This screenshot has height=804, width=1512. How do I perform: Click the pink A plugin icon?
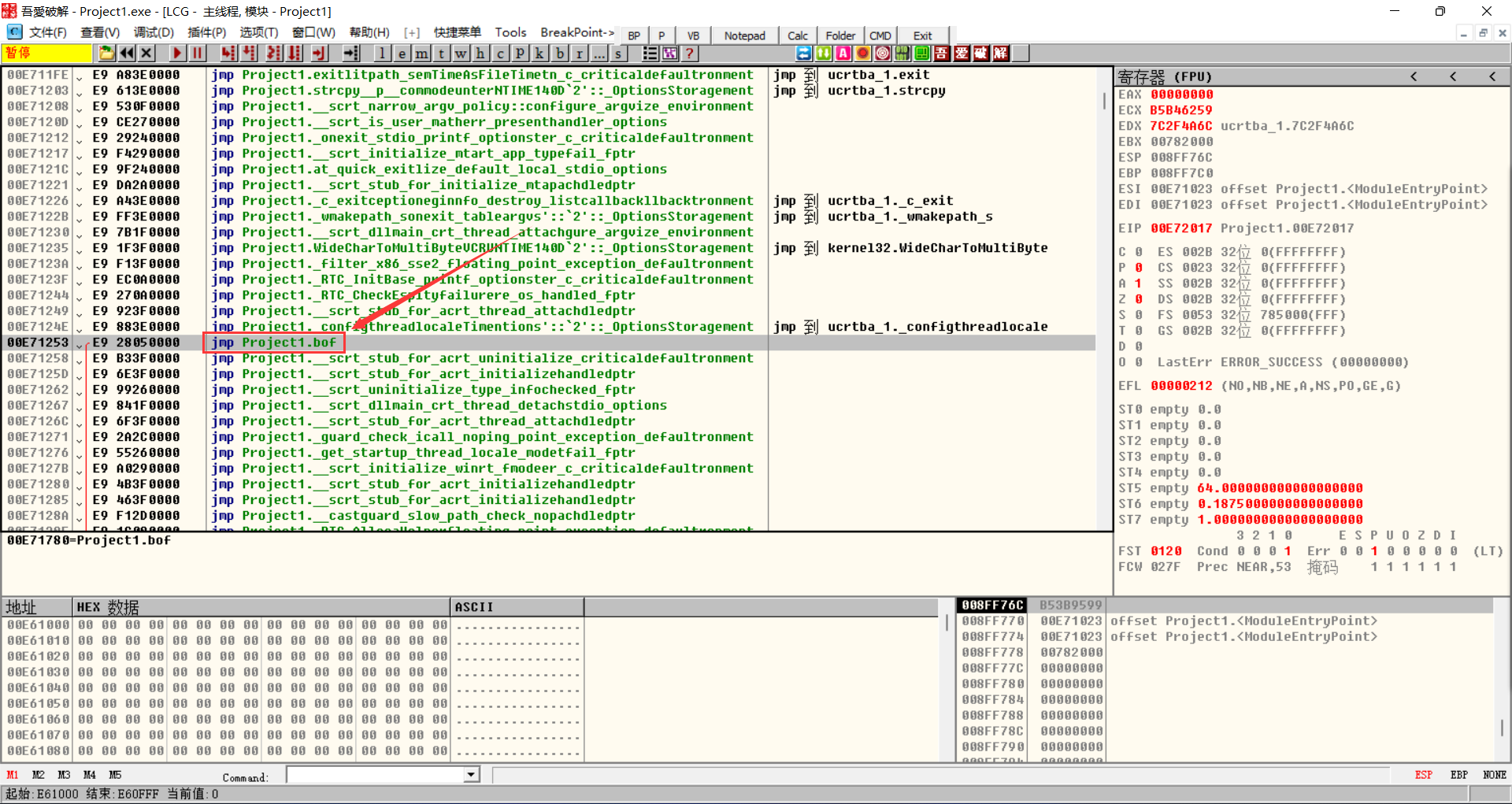[x=843, y=54]
